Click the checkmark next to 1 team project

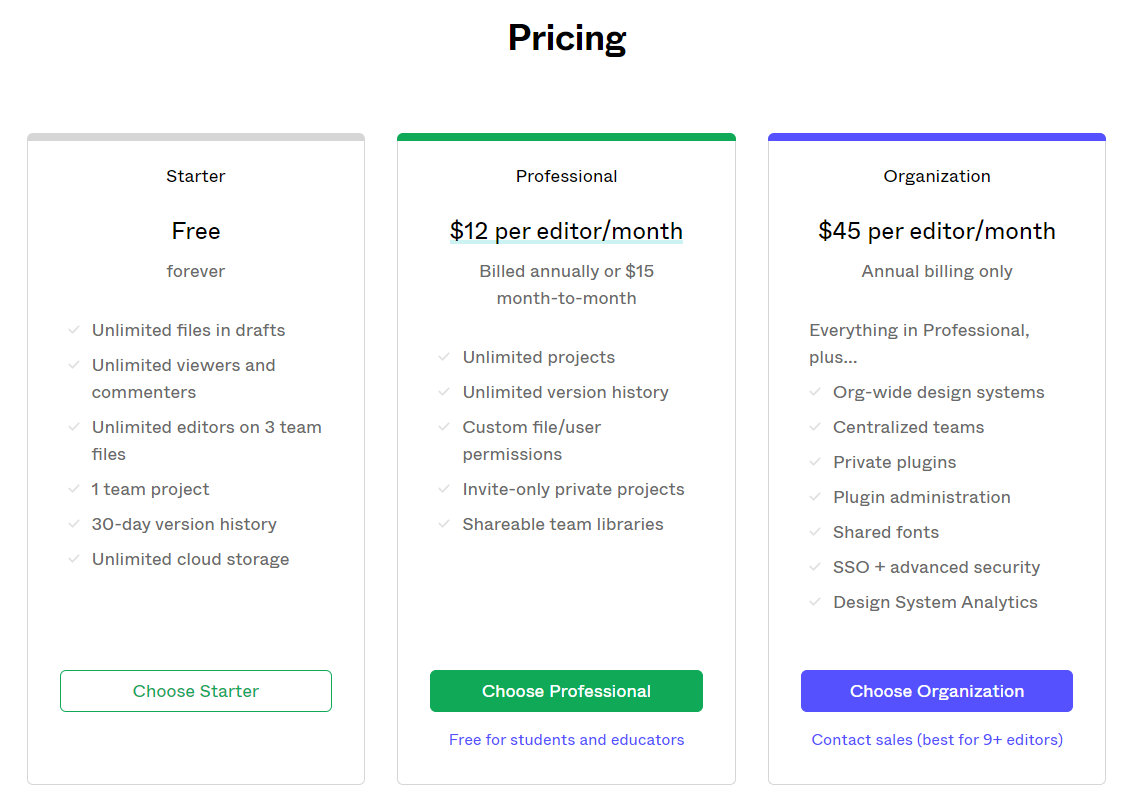click(74, 489)
